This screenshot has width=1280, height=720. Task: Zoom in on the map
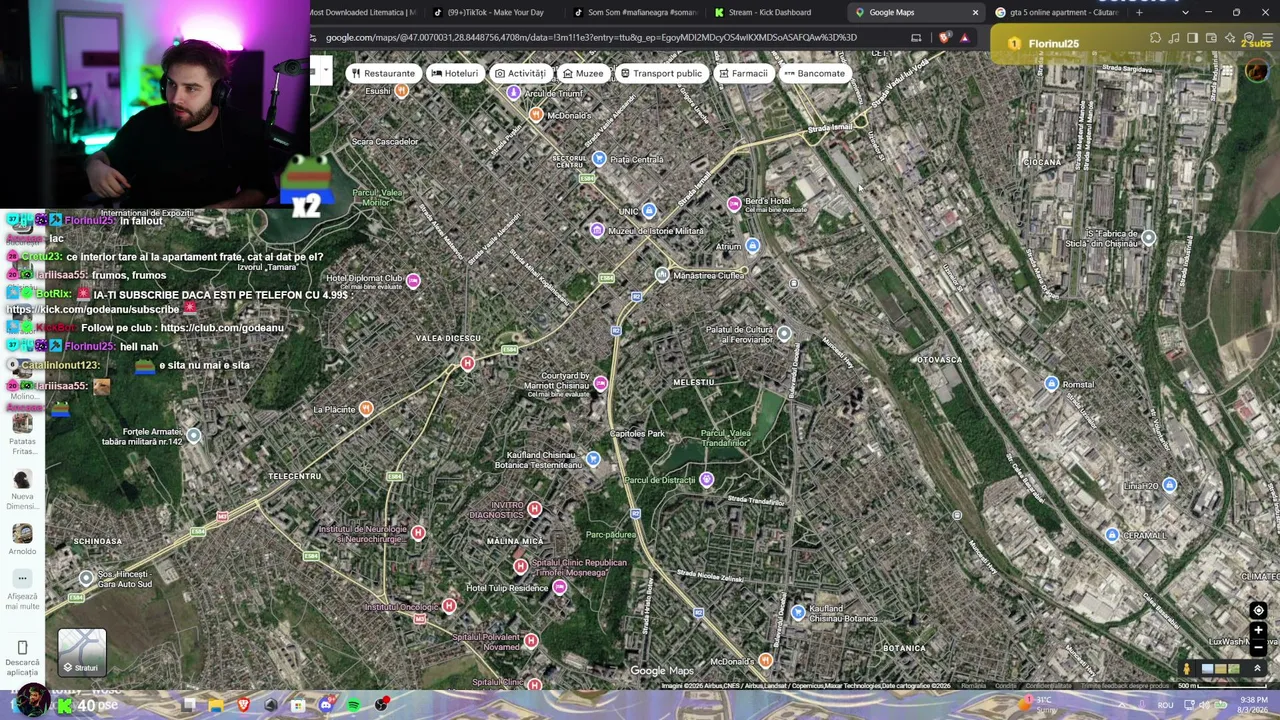pos(1258,630)
